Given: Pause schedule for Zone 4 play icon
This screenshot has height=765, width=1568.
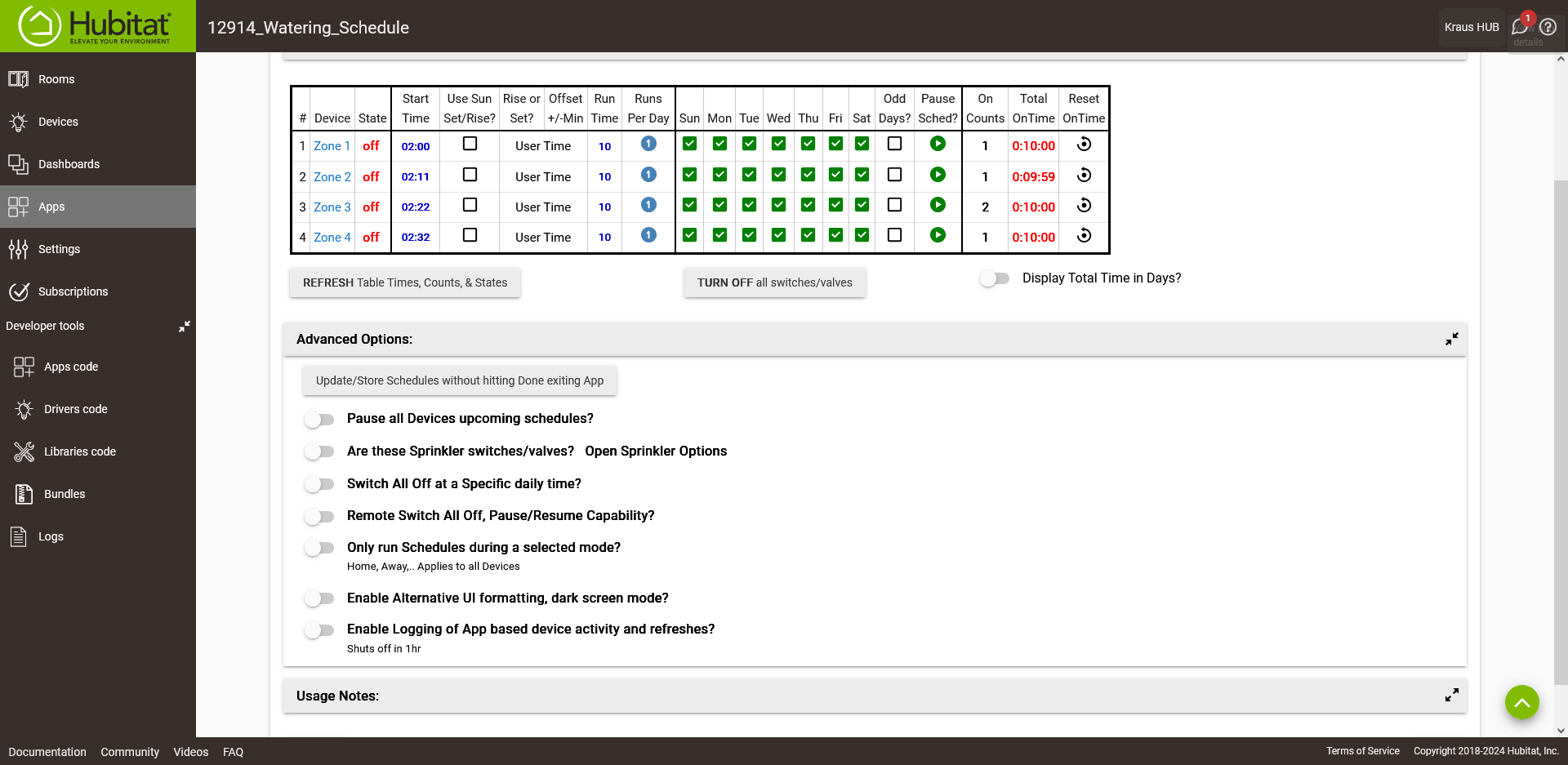Looking at the screenshot, I should (x=938, y=235).
